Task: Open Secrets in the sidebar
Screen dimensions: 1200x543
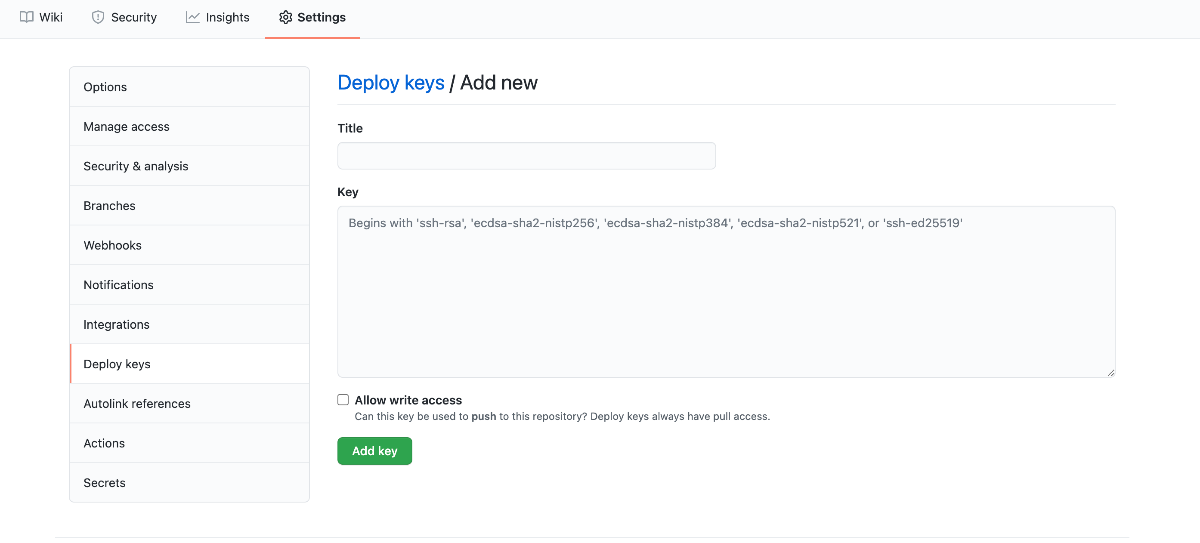Action: click(189, 482)
